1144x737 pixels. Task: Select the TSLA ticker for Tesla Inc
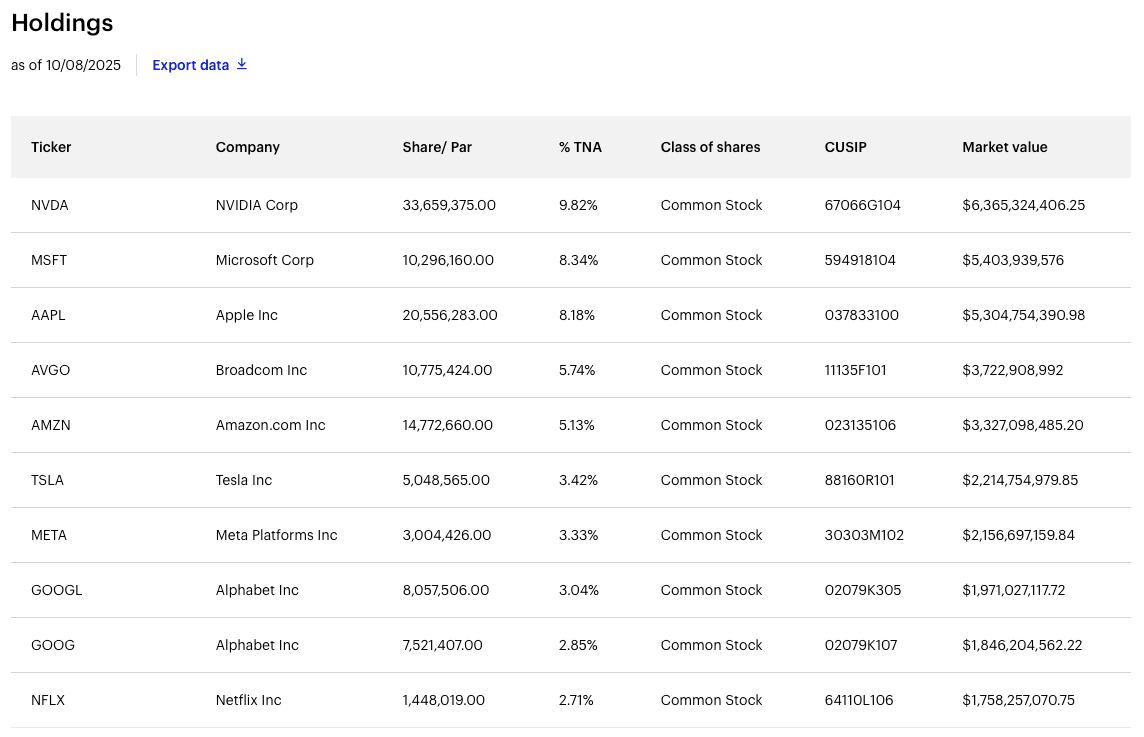[x=47, y=480]
